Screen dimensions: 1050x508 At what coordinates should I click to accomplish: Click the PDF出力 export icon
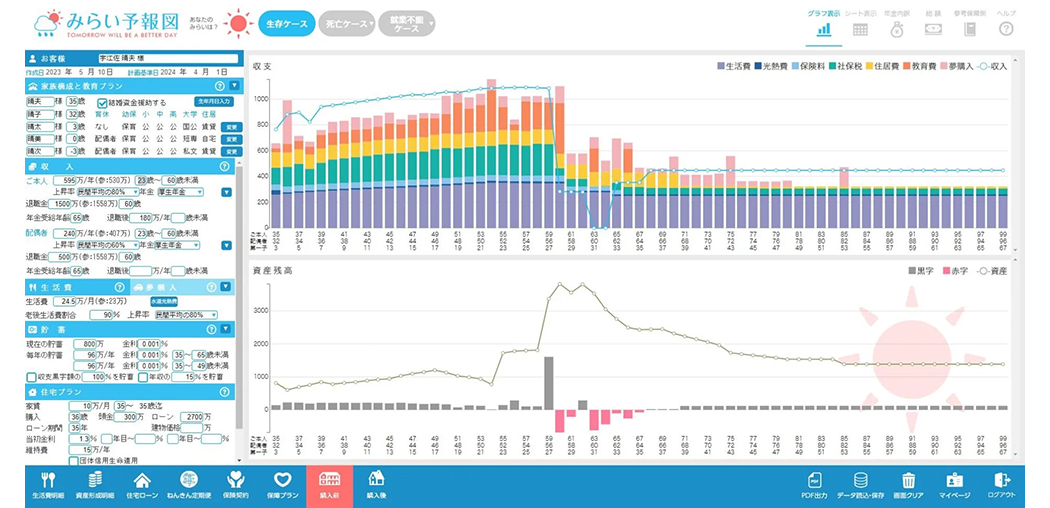click(815, 485)
